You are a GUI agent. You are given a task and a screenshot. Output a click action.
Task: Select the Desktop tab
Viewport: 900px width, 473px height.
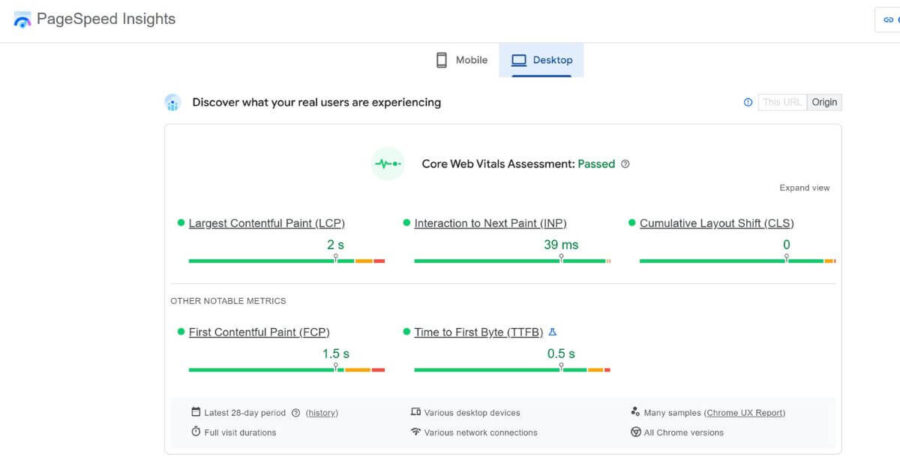(541, 60)
